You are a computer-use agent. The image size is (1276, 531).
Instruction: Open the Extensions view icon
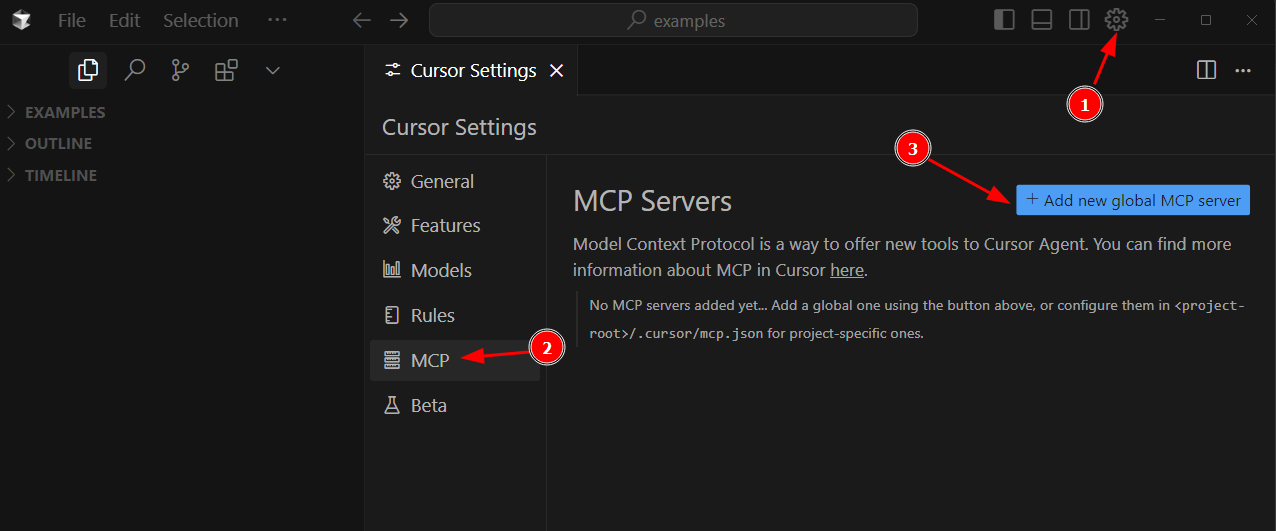[226, 70]
